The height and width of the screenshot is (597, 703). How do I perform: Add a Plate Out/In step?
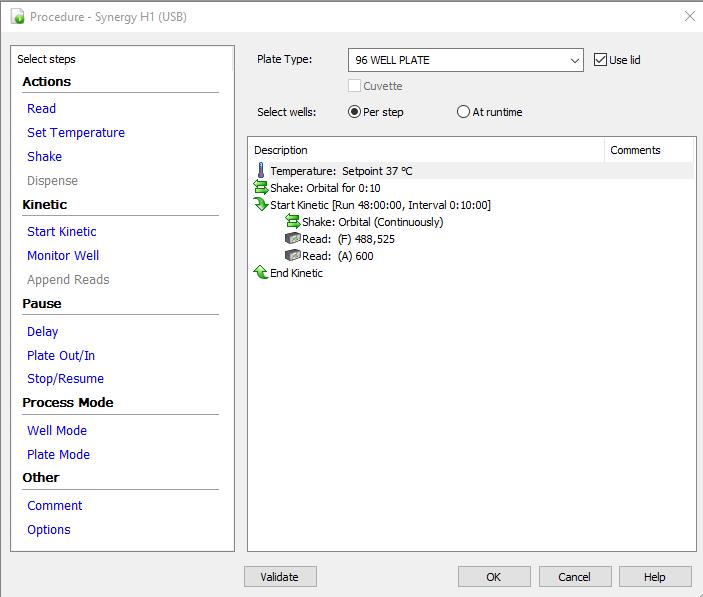pyautogui.click(x=61, y=355)
